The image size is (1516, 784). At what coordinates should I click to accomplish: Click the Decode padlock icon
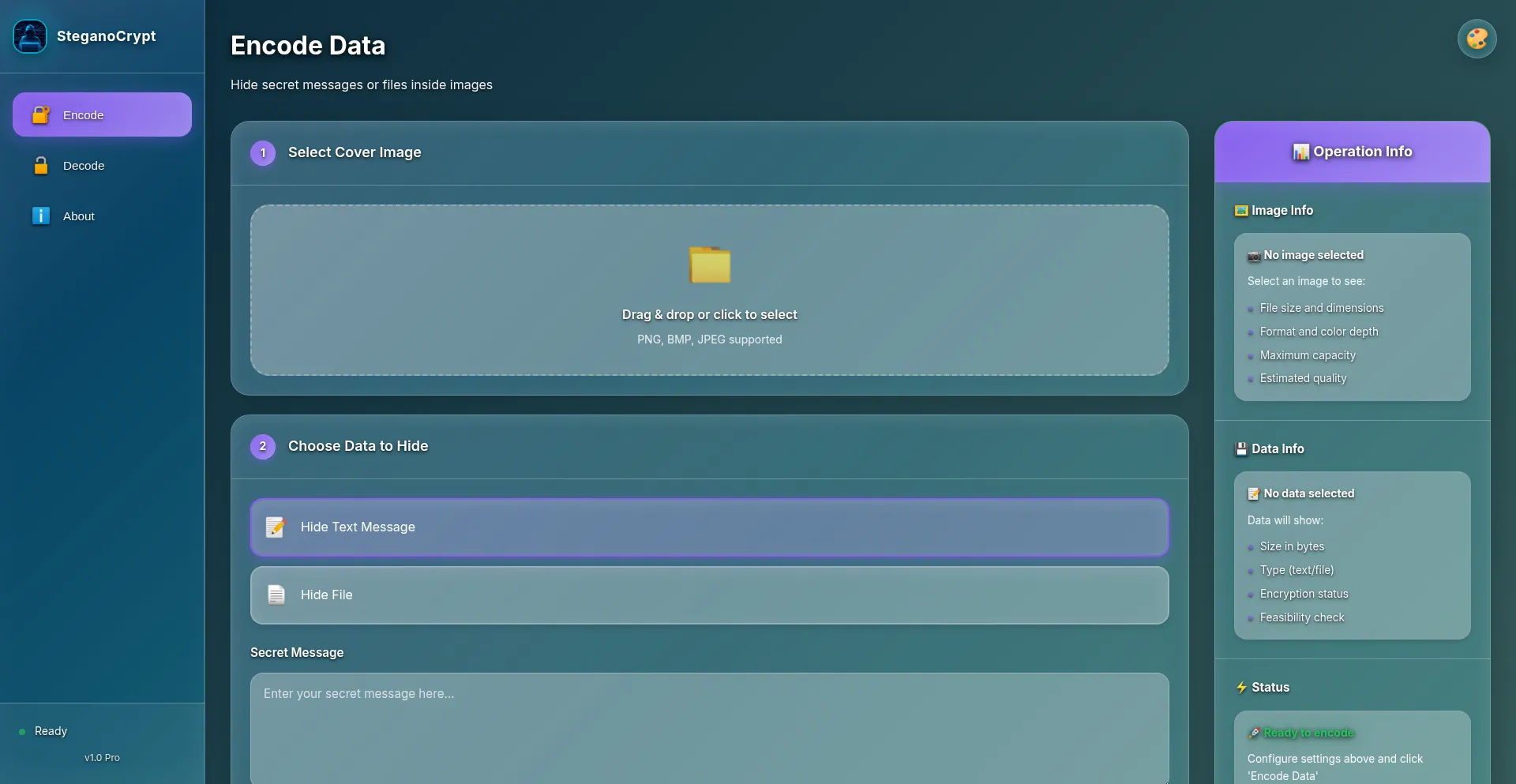[x=41, y=166]
